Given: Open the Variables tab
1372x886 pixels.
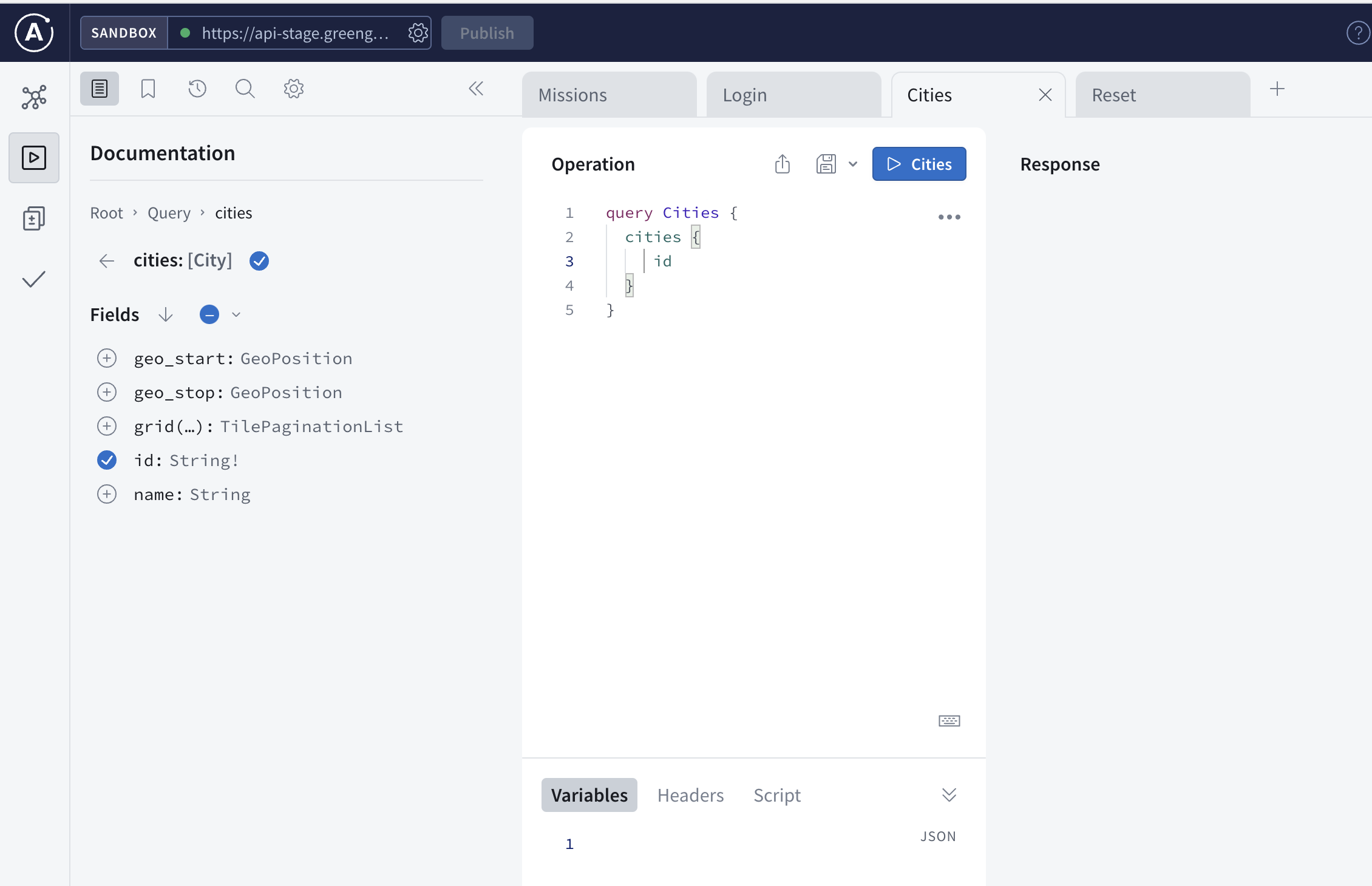Looking at the screenshot, I should (x=589, y=795).
